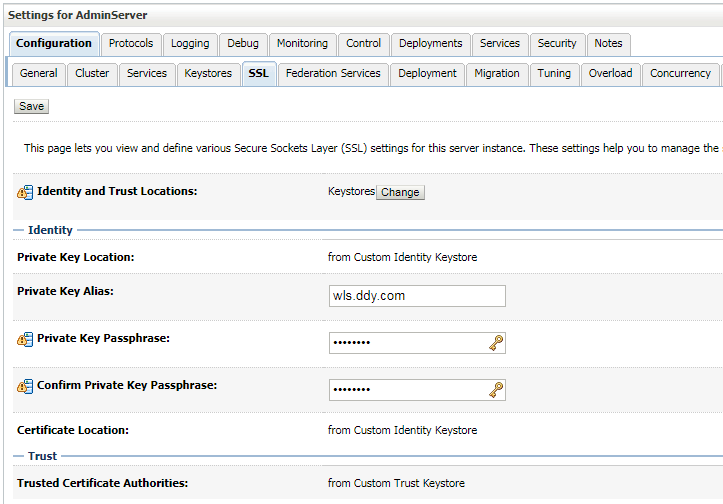Click the 'Private Key Alias:' label
The image size is (723, 504).
click(65, 291)
